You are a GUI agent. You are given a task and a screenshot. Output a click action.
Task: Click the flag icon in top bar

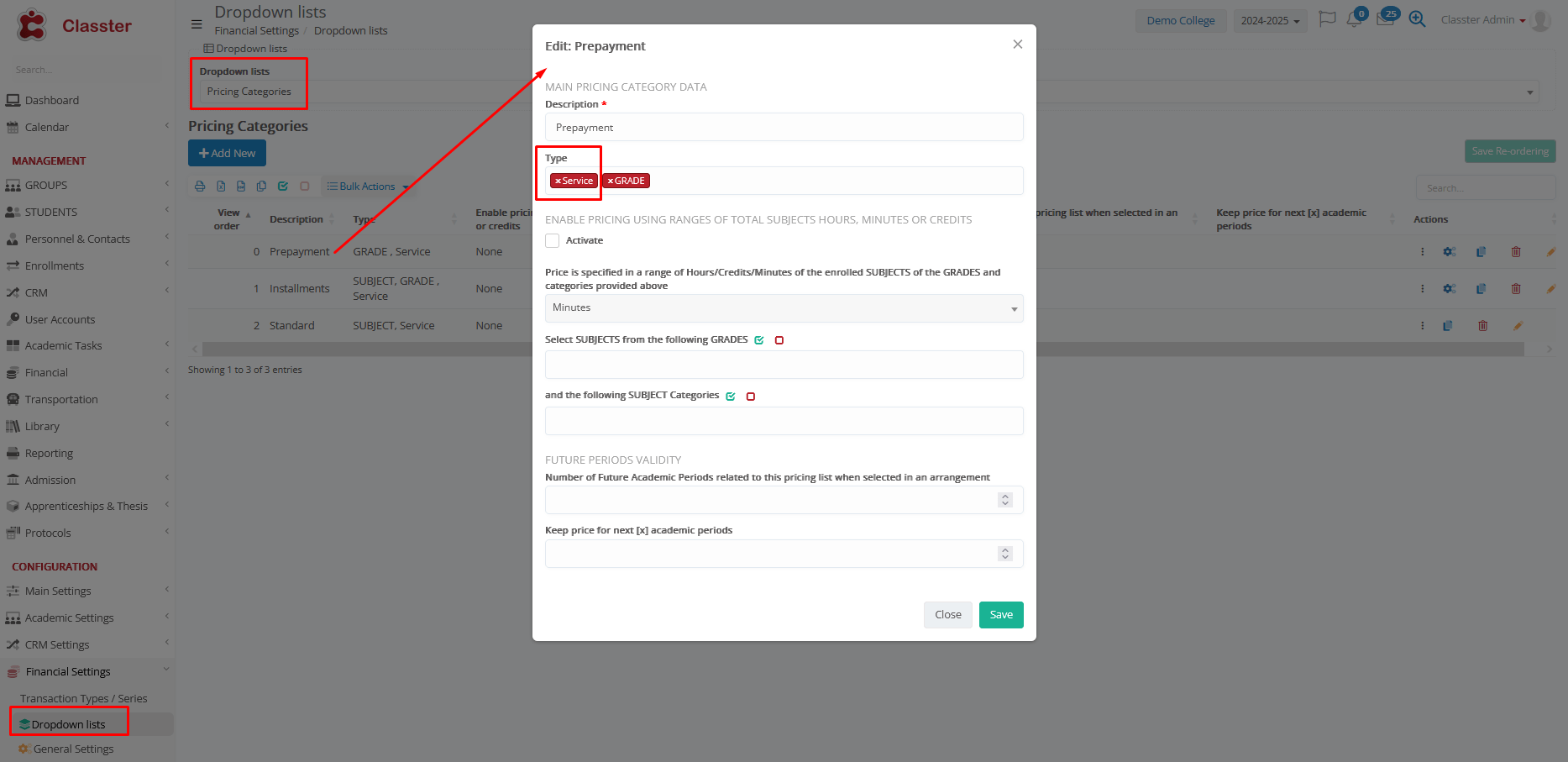[1327, 19]
